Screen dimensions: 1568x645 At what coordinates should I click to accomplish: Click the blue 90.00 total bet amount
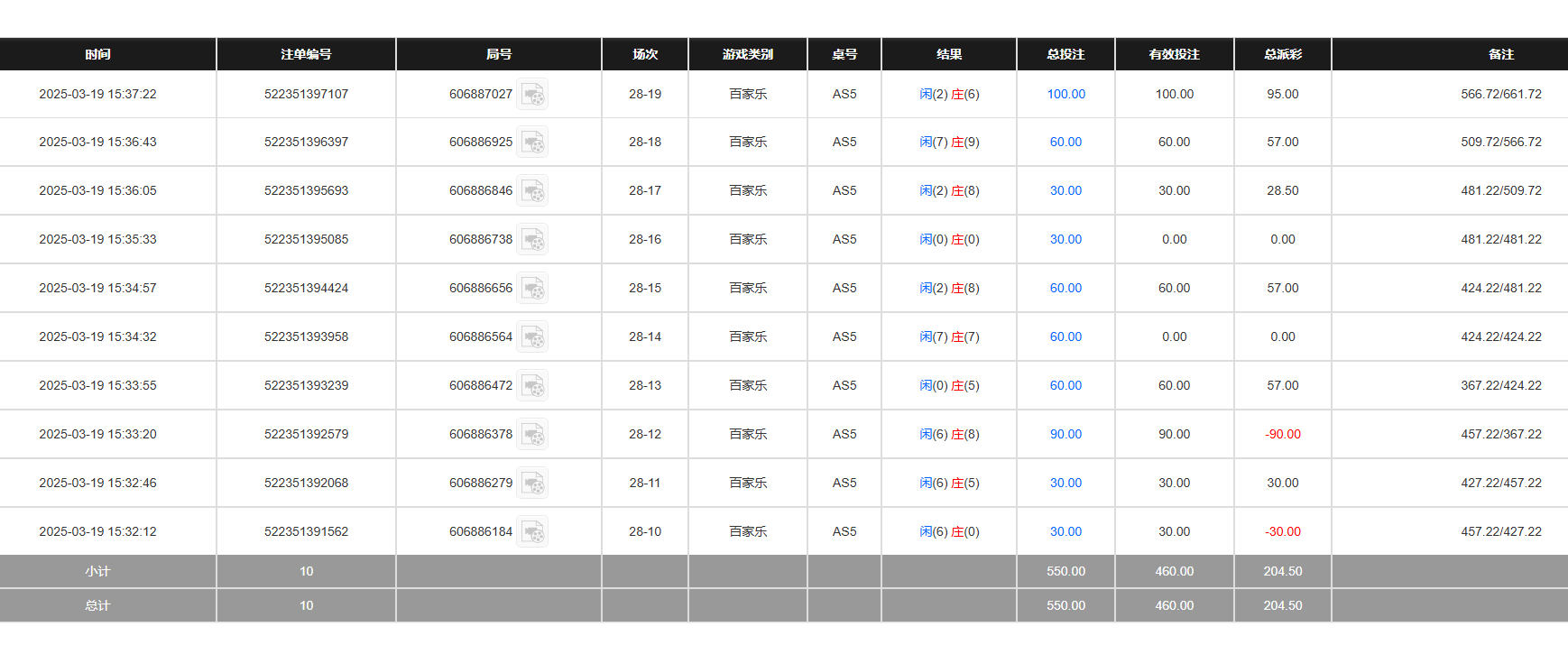1065,434
